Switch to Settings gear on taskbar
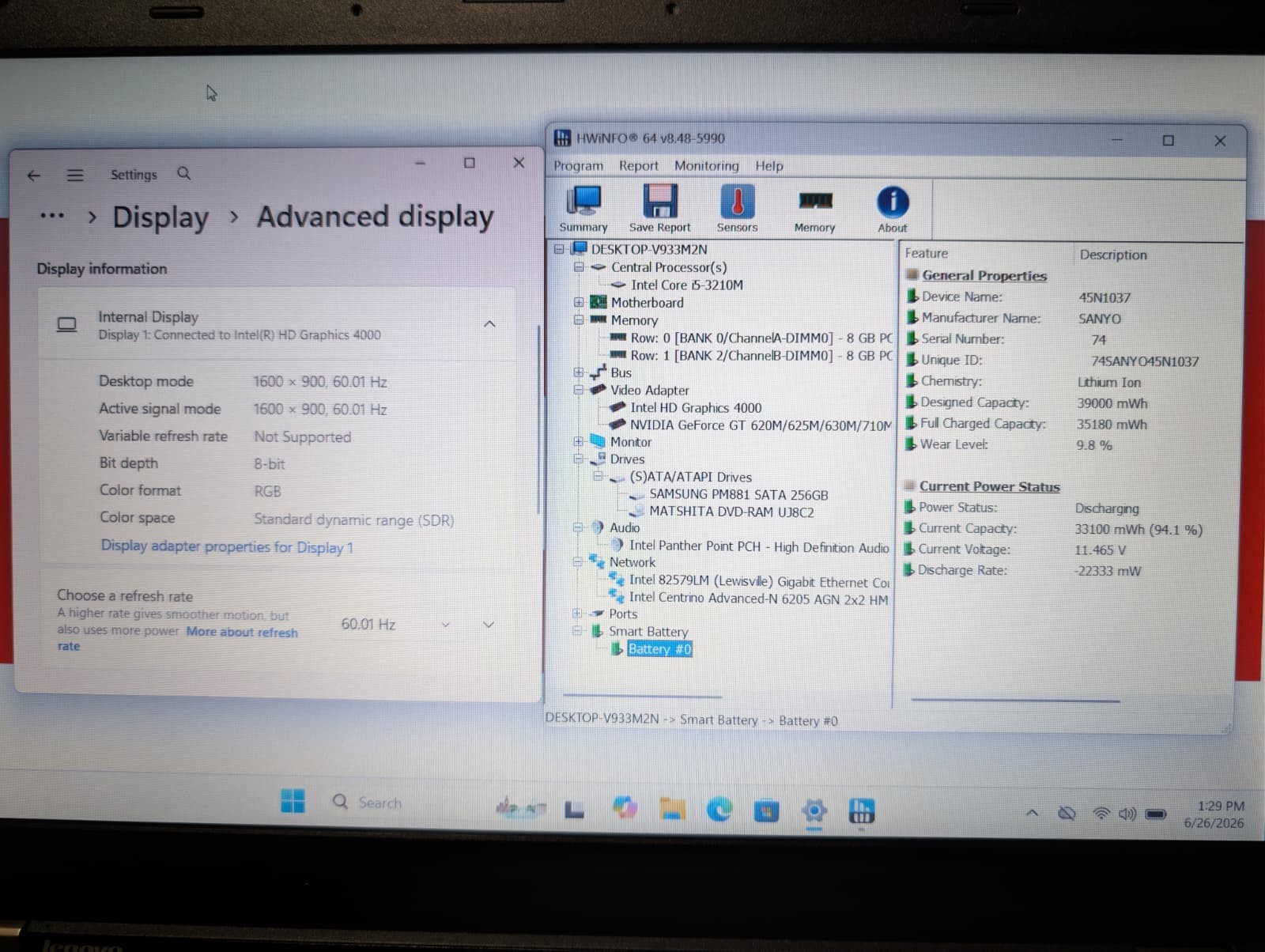Screen dimensions: 1265x952 [x=814, y=810]
